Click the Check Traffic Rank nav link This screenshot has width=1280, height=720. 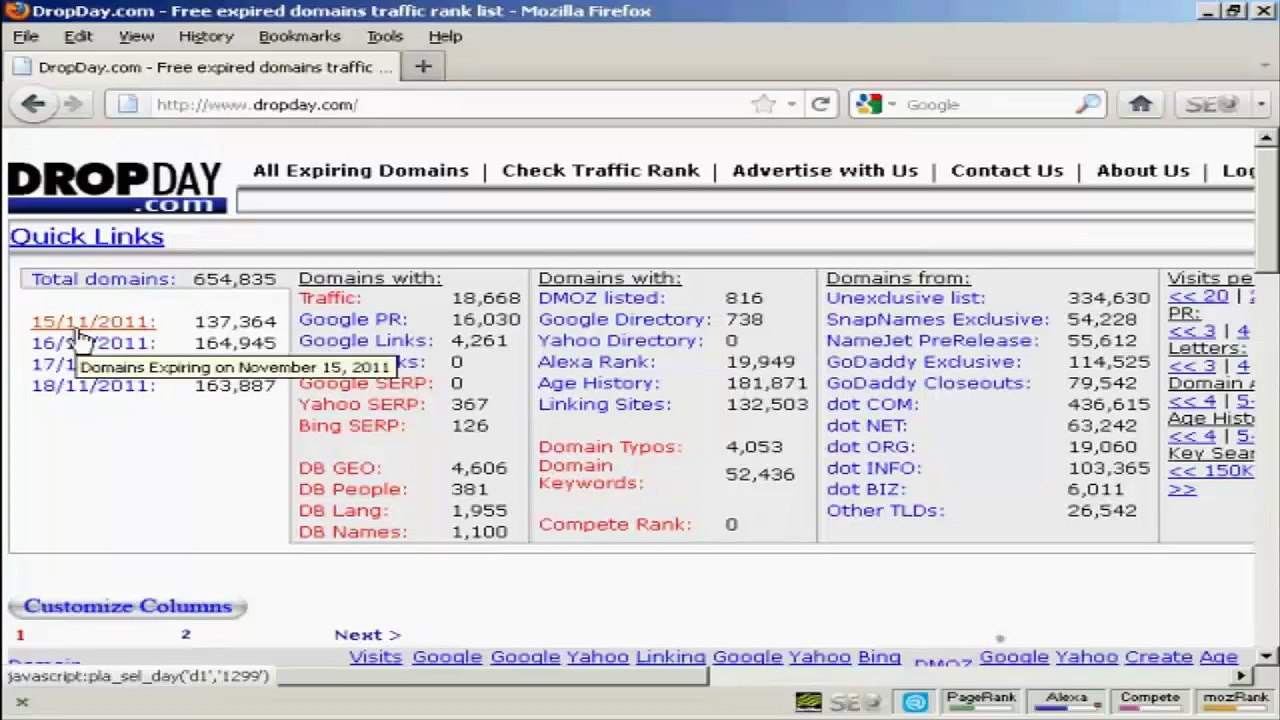601,170
